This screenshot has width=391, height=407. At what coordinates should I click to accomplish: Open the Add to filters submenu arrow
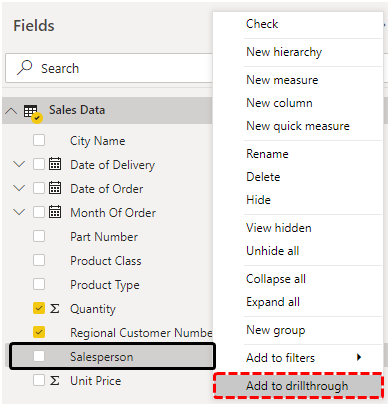click(x=359, y=357)
